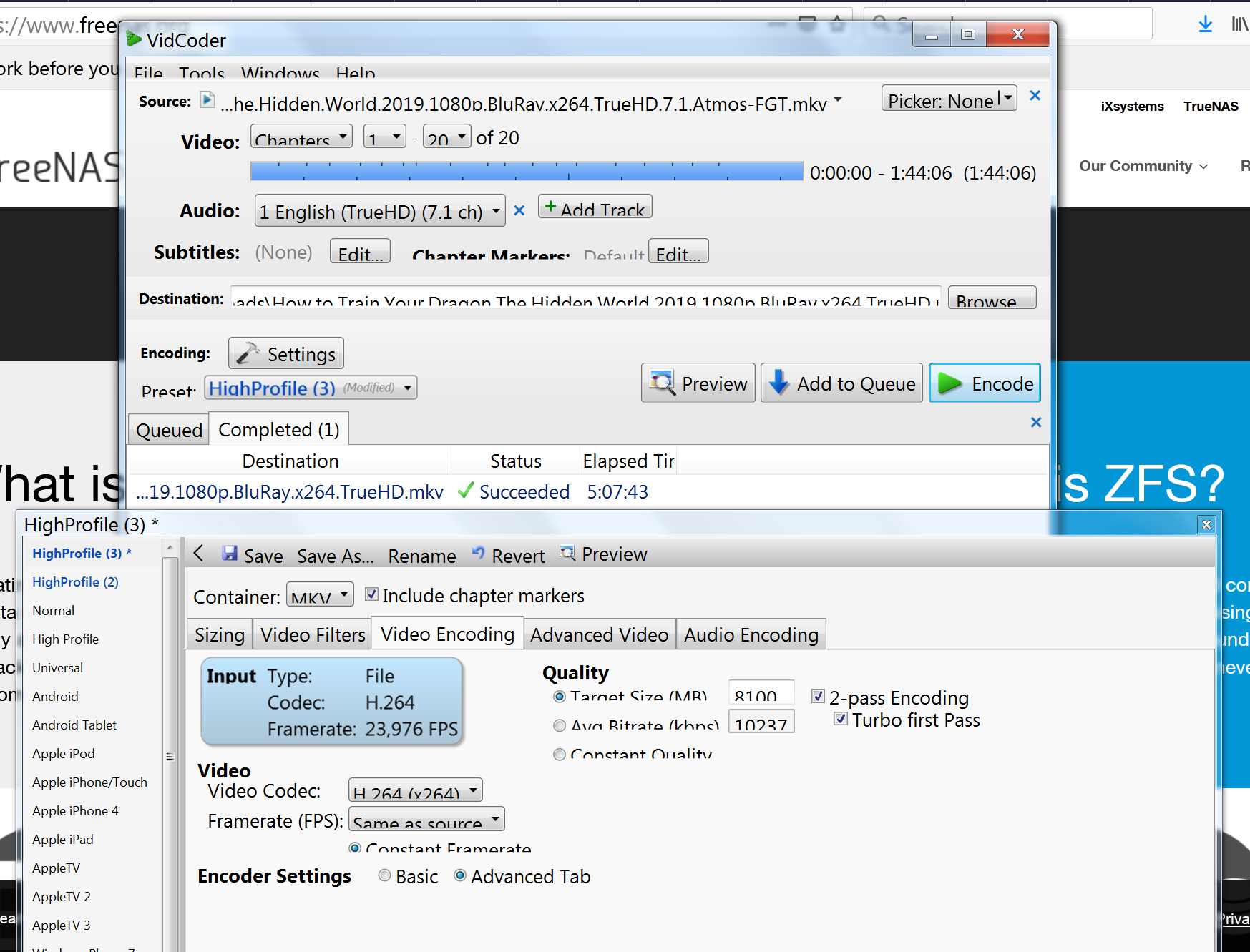Open the start chapter dropdown showing 1
This screenshot has height=952, width=1250.
tap(385, 136)
